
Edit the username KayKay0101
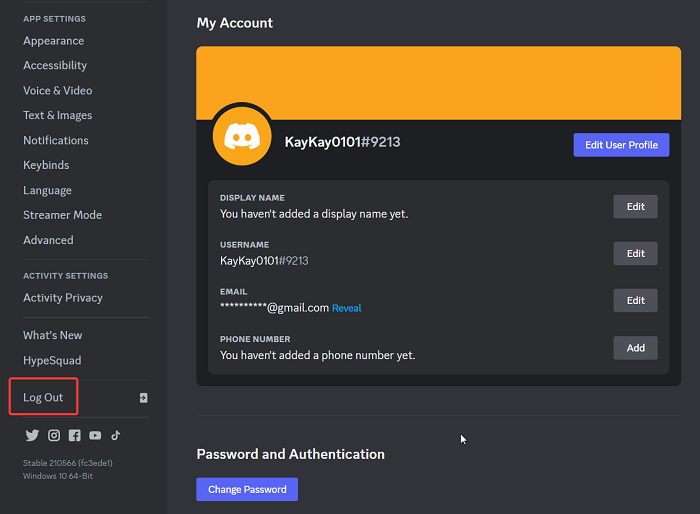[x=635, y=253]
